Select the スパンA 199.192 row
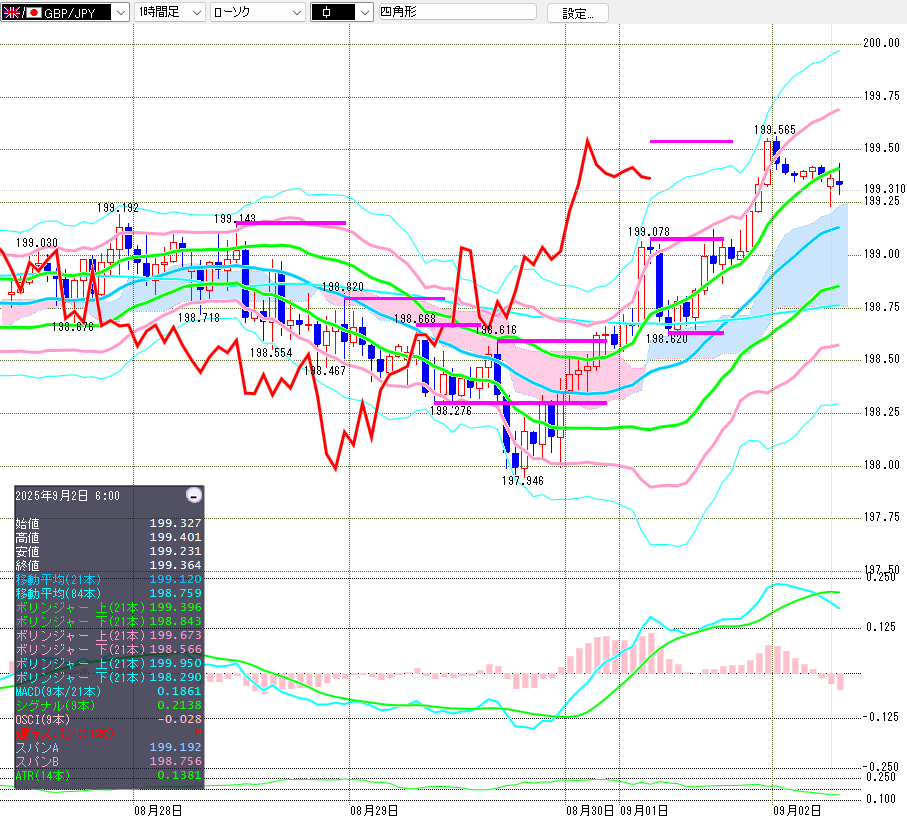Image resolution: width=907 pixels, height=818 pixels. [108, 747]
